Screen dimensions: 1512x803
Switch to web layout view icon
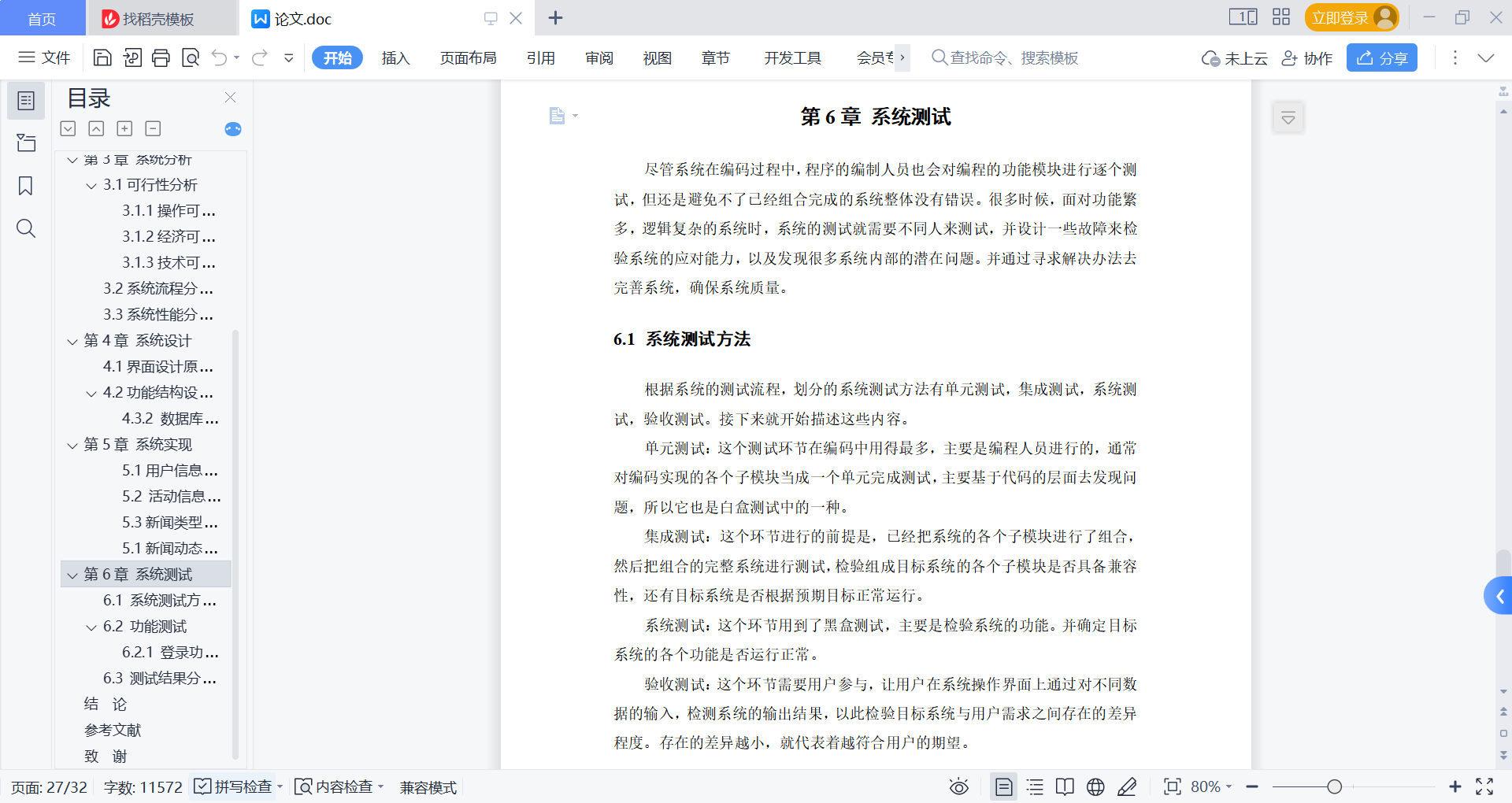(1095, 786)
